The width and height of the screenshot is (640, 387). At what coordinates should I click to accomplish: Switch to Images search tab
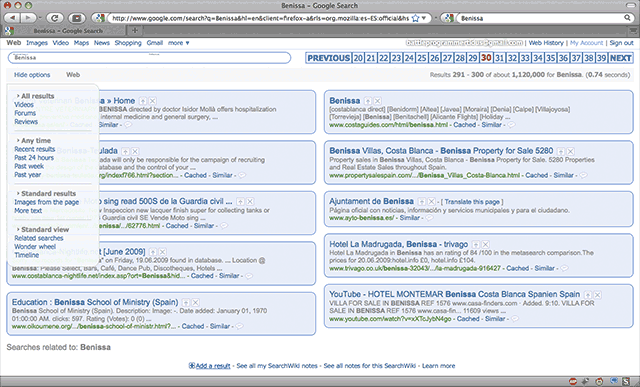click(37, 43)
